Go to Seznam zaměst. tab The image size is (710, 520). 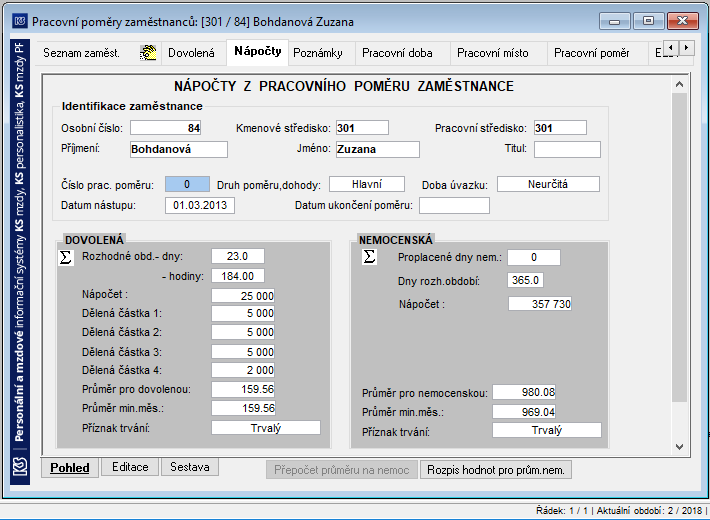pos(82,53)
